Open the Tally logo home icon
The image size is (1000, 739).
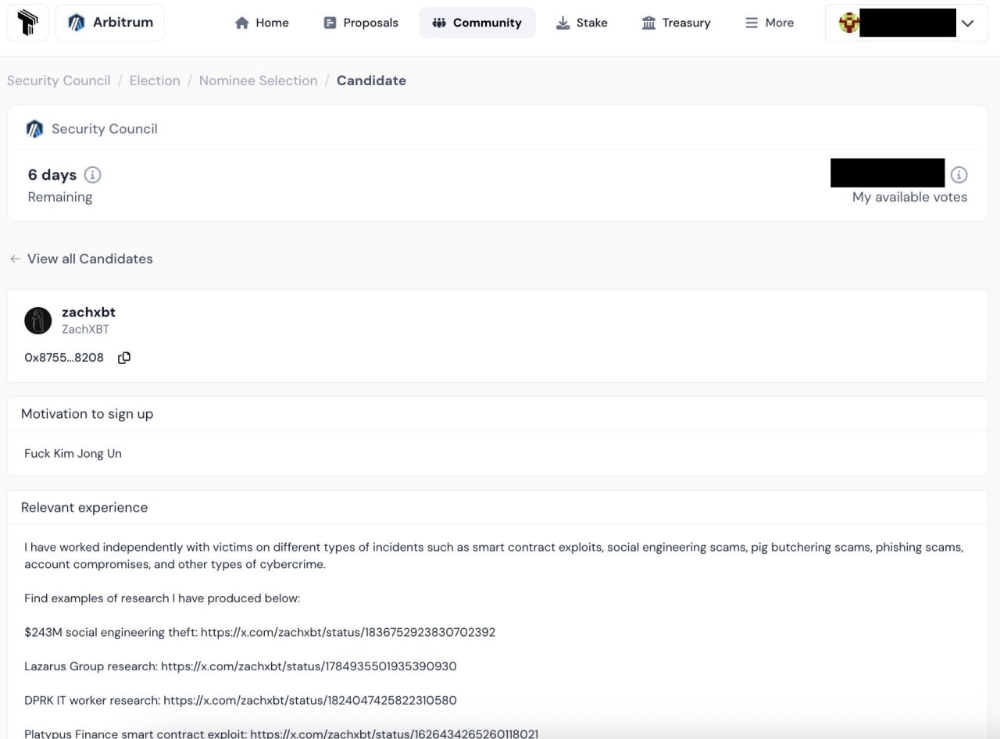(x=27, y=22)
